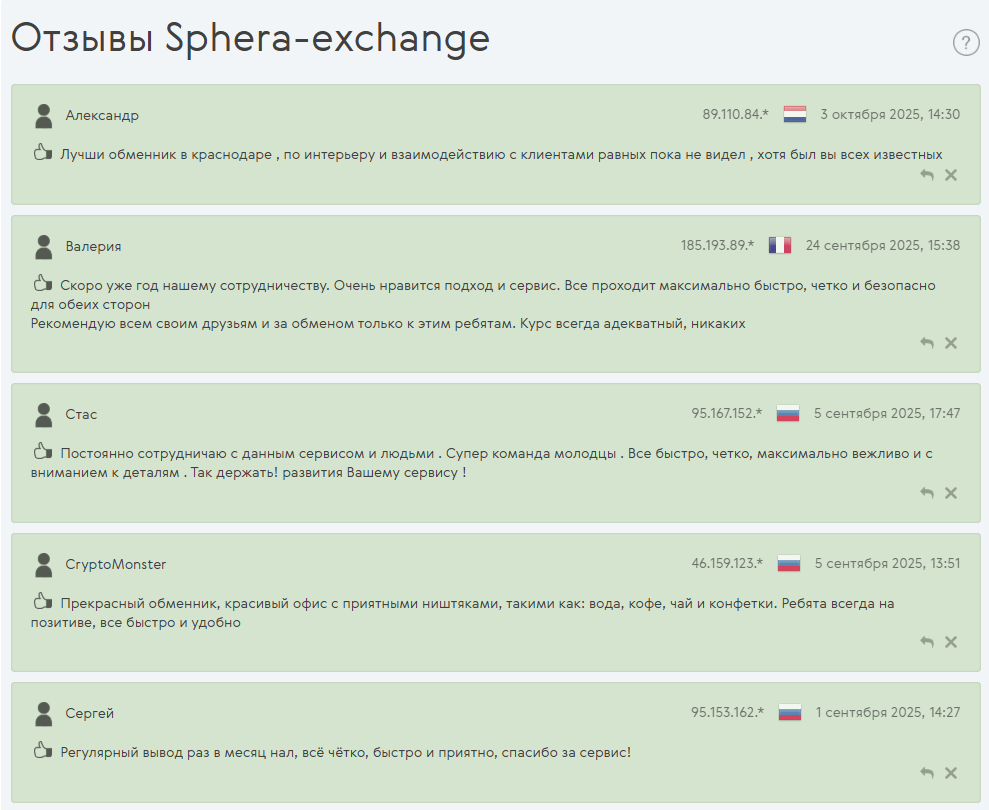The width and height of the screenshot is (989, 810).
Task: Click Валерия's user avatar icon
Action: [43, 246]
